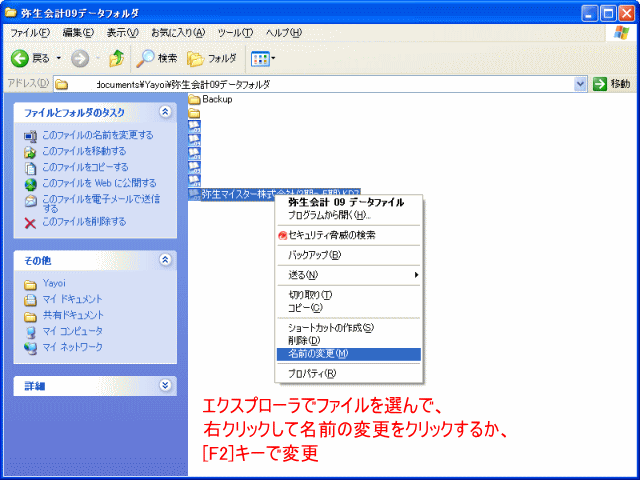The height and width of the screenshot is (480, 640).
Task: Click the Windows flag logo
Action: [622, 32]
